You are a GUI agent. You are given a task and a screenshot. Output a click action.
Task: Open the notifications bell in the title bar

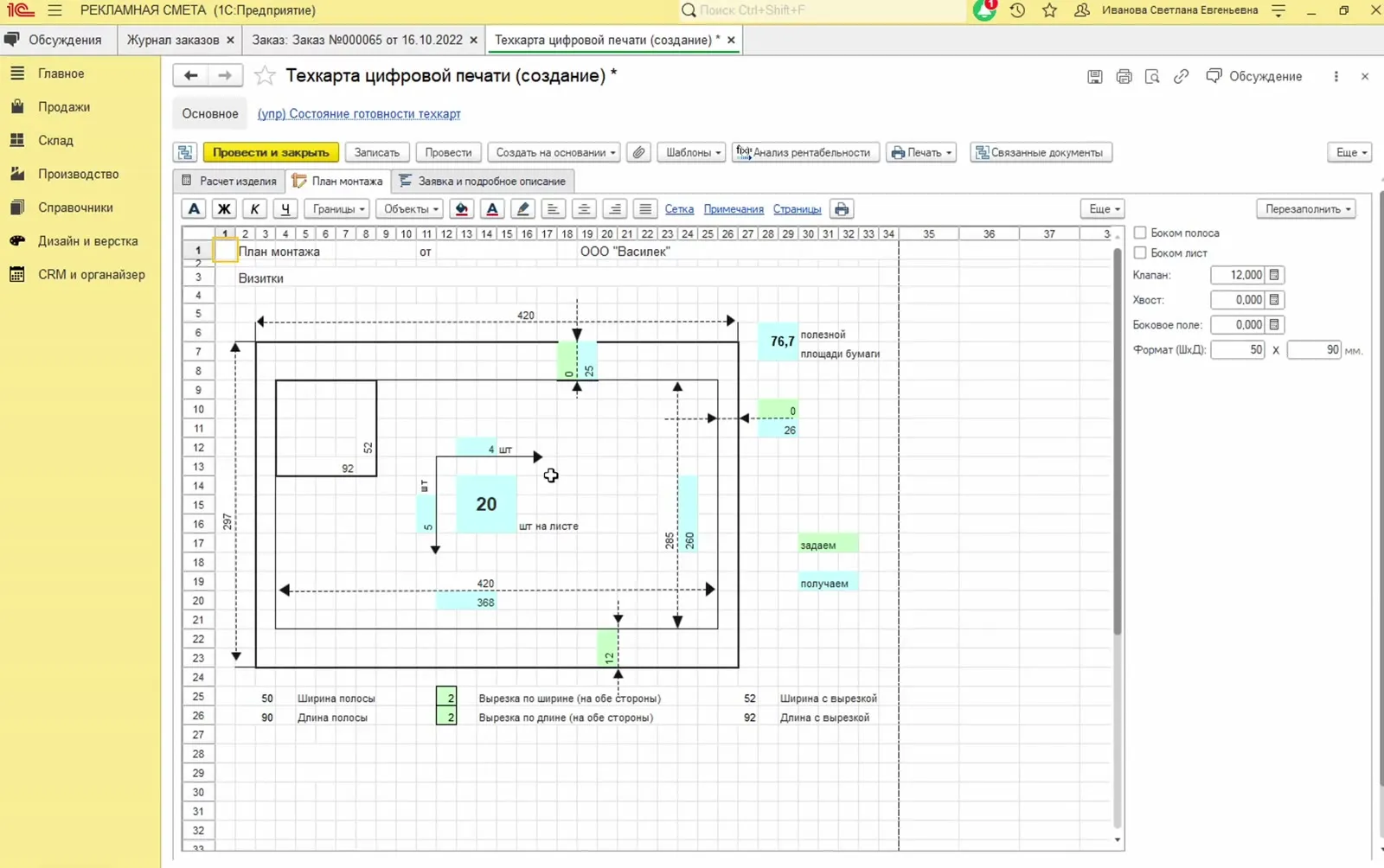(x=984, y=10)
